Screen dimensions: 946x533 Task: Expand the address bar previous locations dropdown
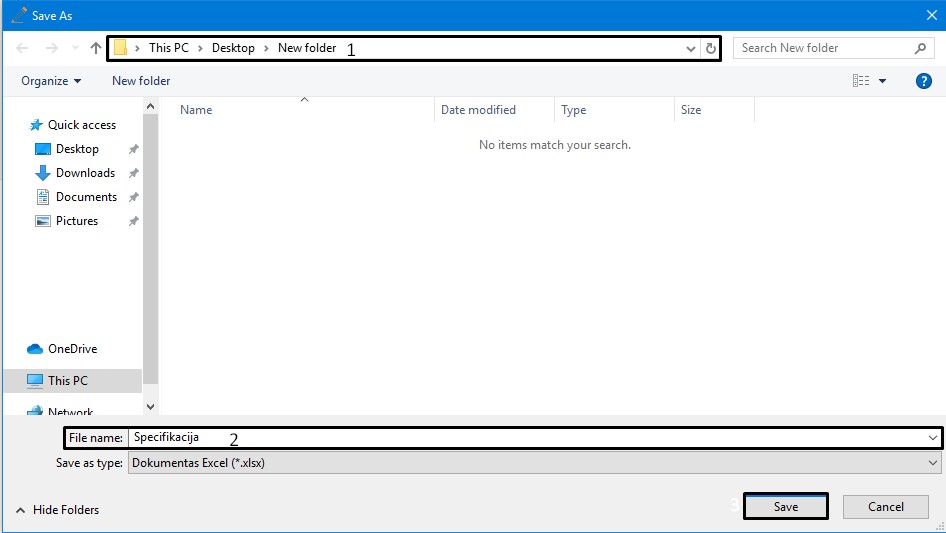click(x=691, y=48)
